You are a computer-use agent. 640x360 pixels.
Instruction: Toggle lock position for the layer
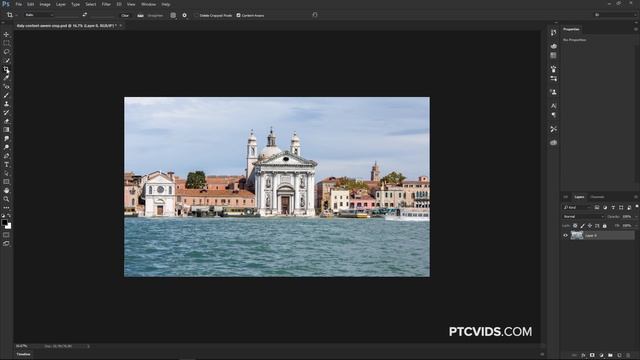(x=590, y=226)
